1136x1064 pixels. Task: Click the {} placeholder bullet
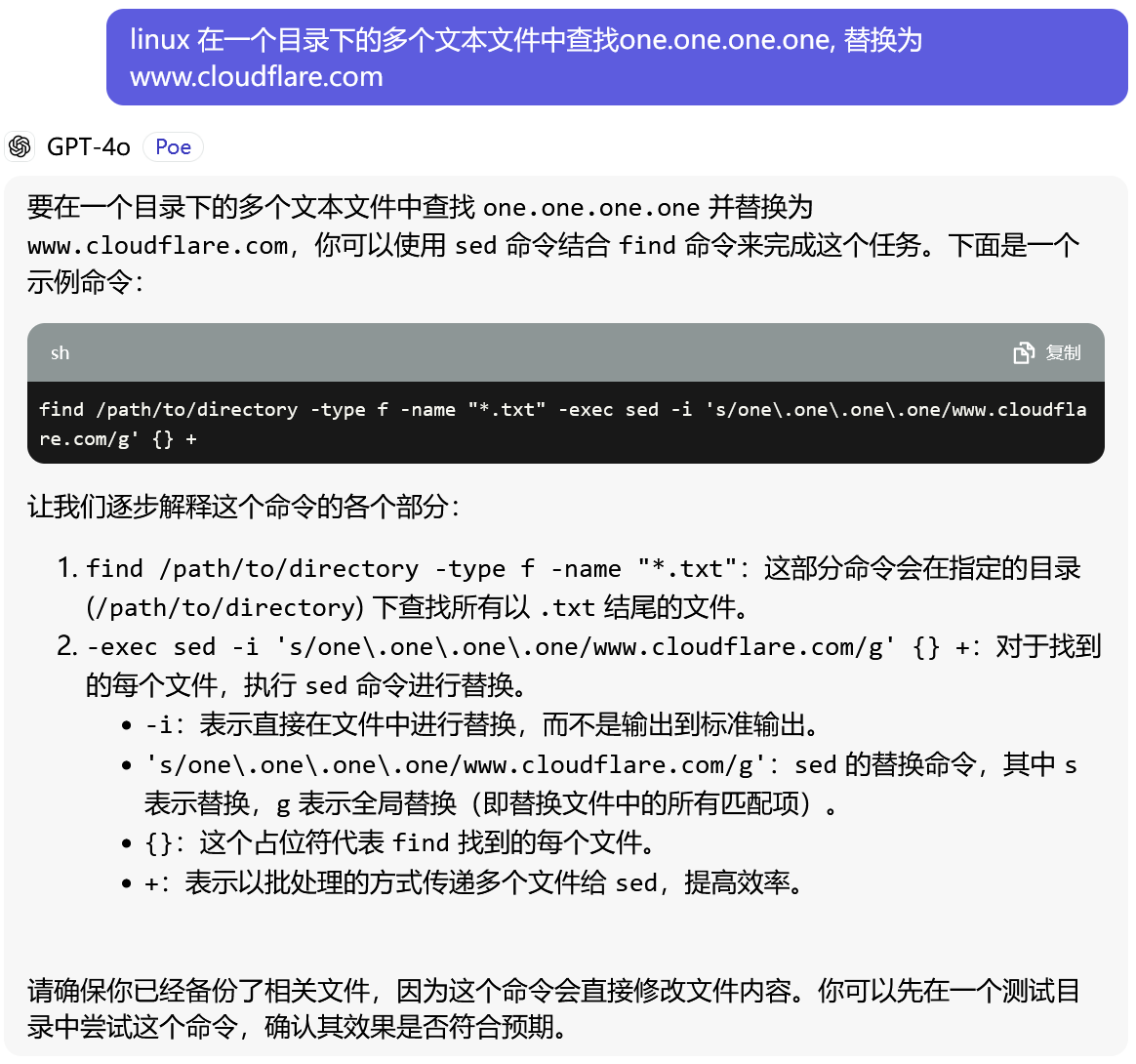click(400, 842)
